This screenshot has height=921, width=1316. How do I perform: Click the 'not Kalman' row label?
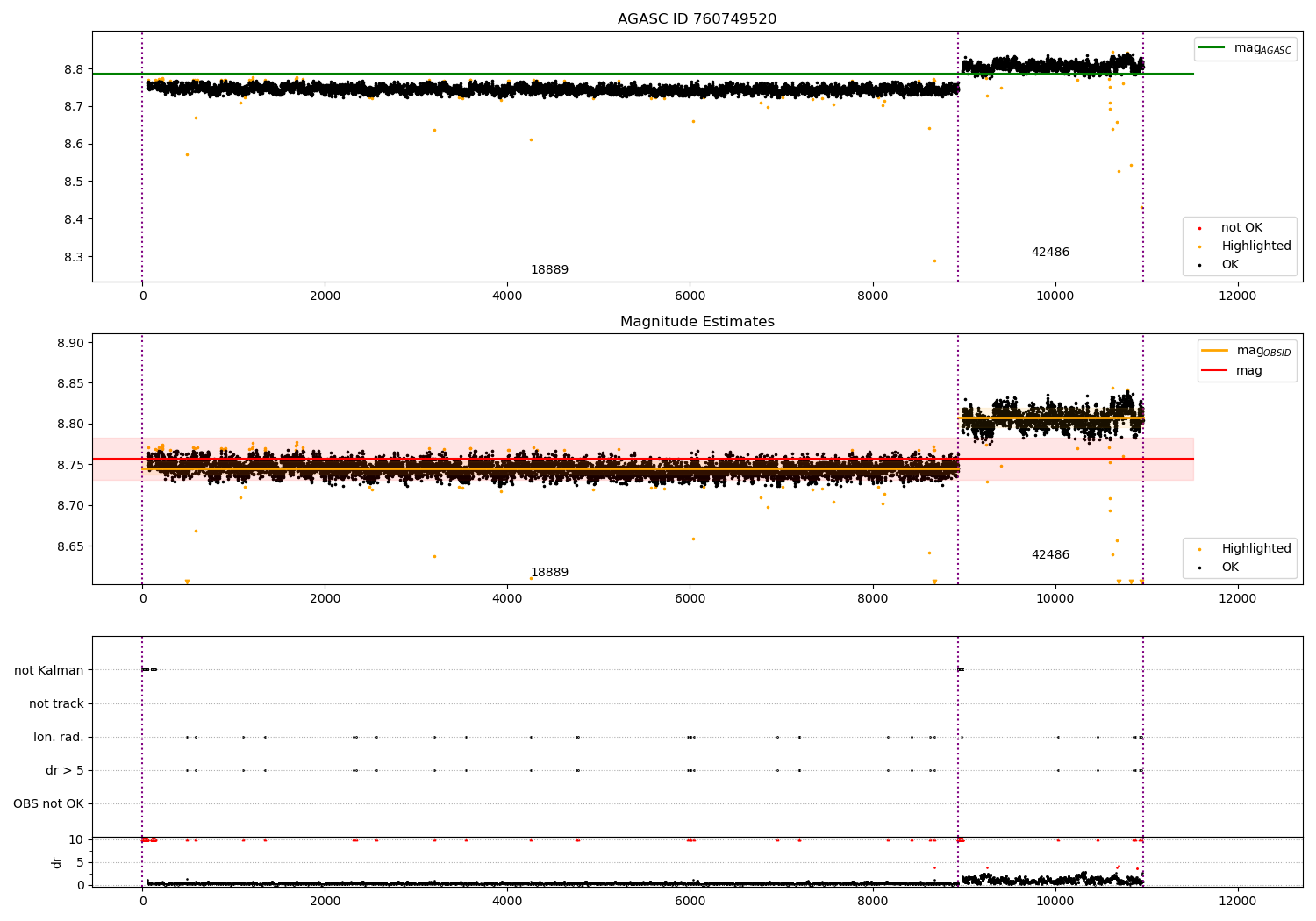[49, 671]
